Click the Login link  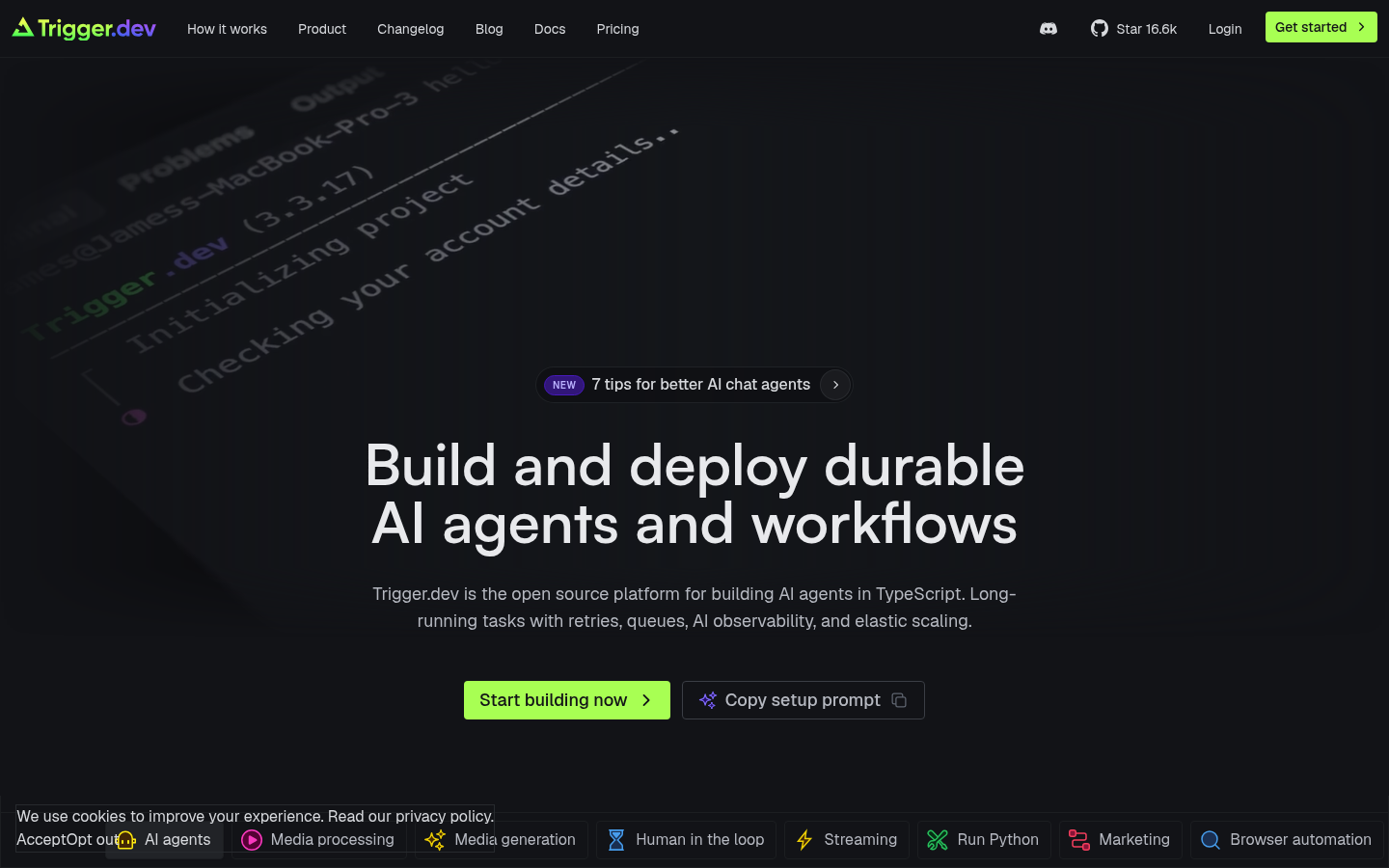click(1225, 29)
